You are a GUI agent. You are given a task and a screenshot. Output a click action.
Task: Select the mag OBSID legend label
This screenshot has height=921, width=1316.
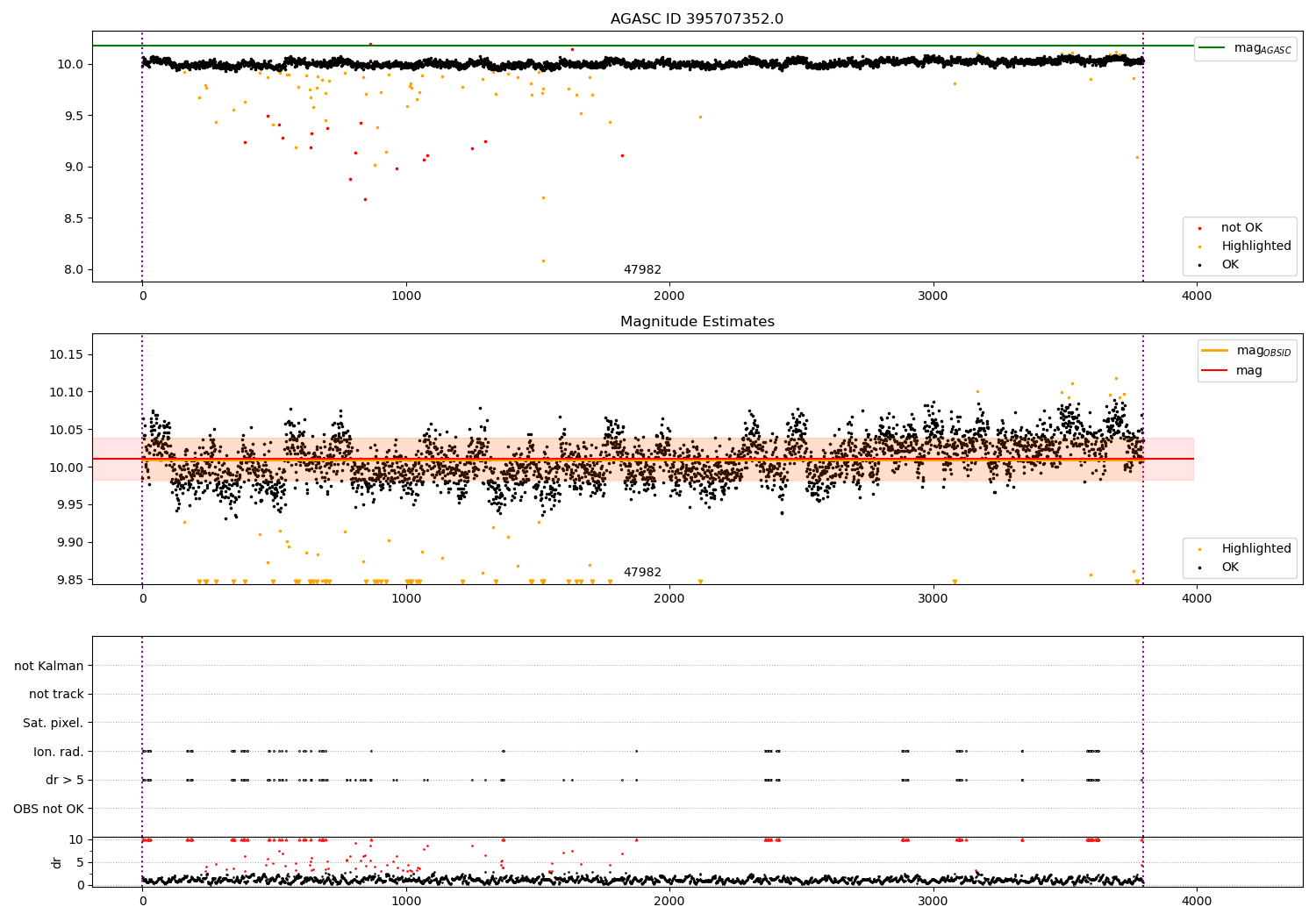(x=1263, y=351)
